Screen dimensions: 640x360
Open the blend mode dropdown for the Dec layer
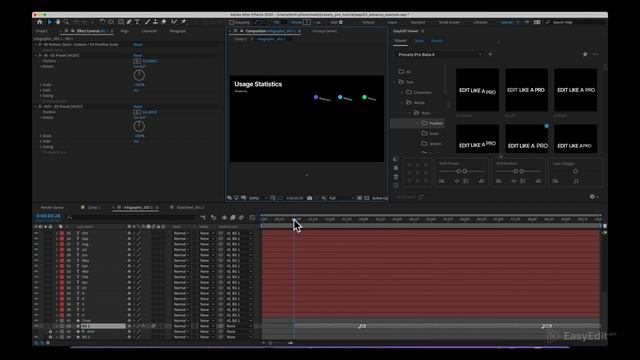[x=182, y=233]
